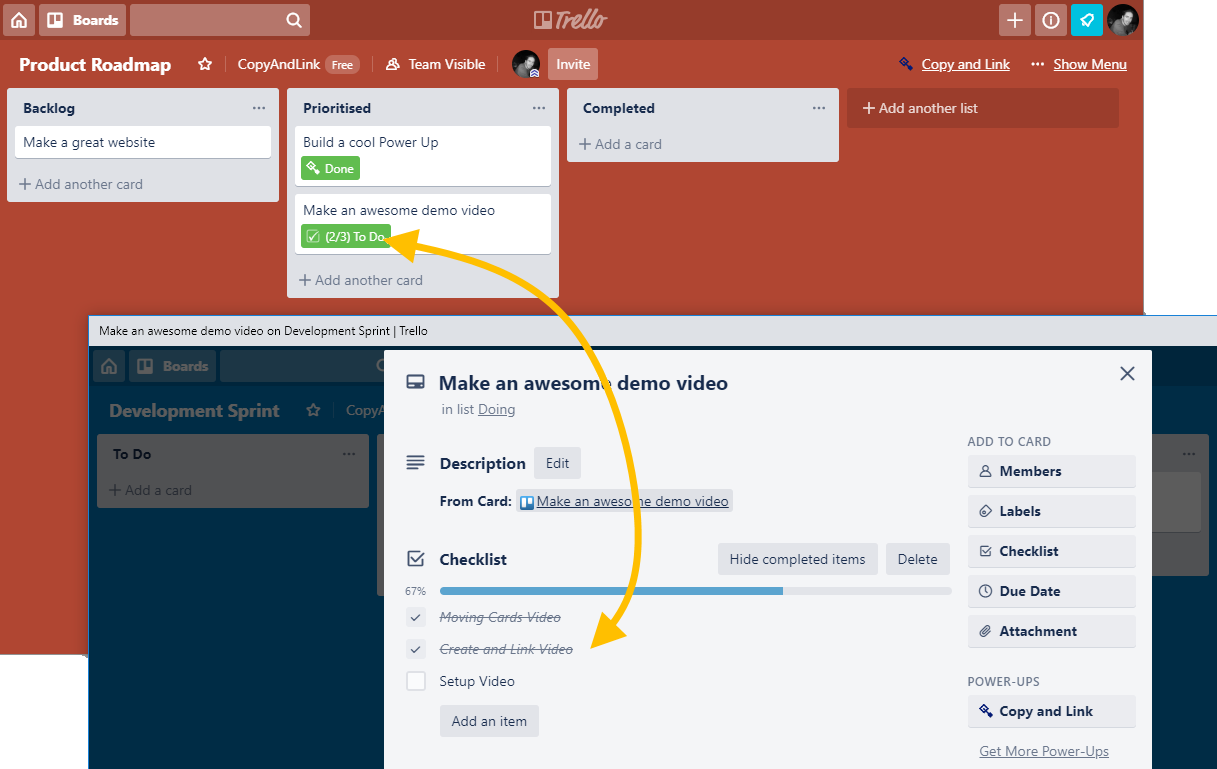This screenshot has height=769, width=1217.
Task: Open Members in Add to Card
Action: pyautogui.click(x=1052, y=471)
